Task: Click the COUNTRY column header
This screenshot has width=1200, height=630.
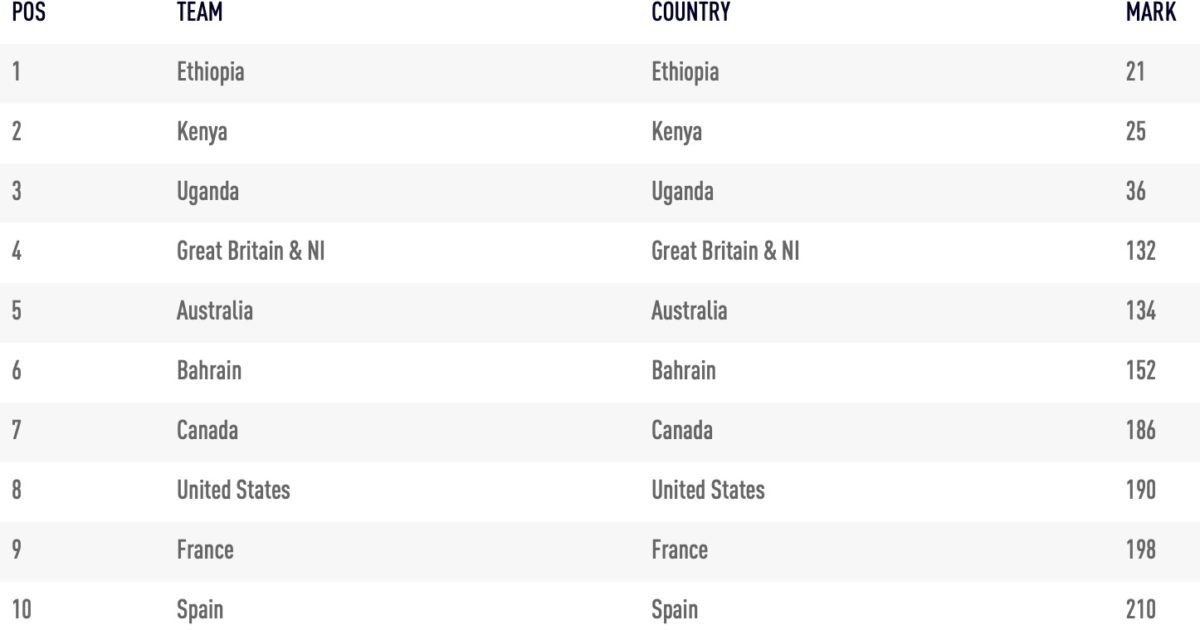Action: [690, 12]
